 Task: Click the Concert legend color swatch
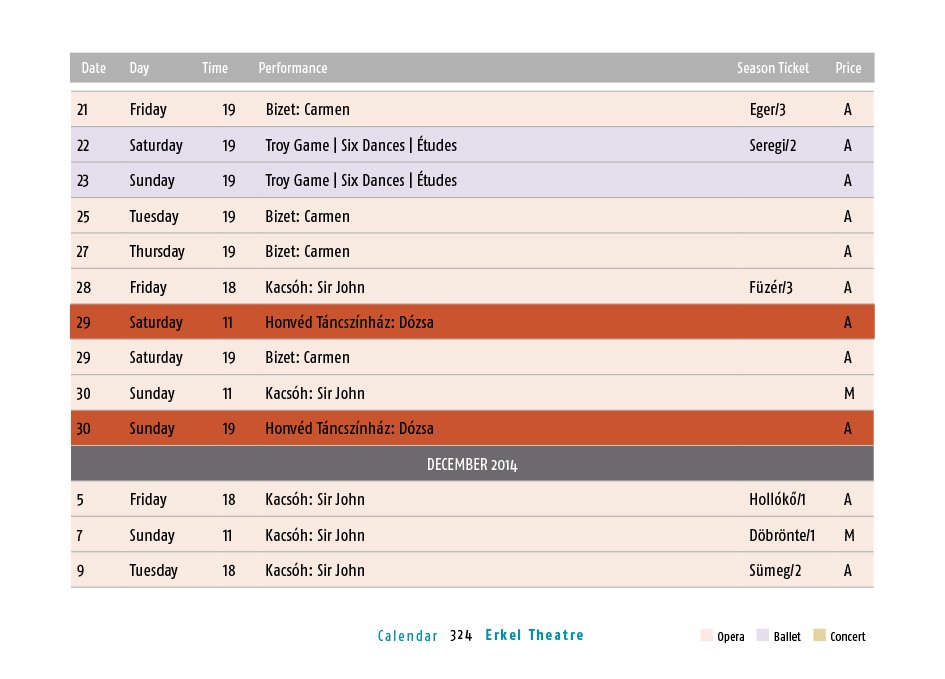(x=819, y=635)
